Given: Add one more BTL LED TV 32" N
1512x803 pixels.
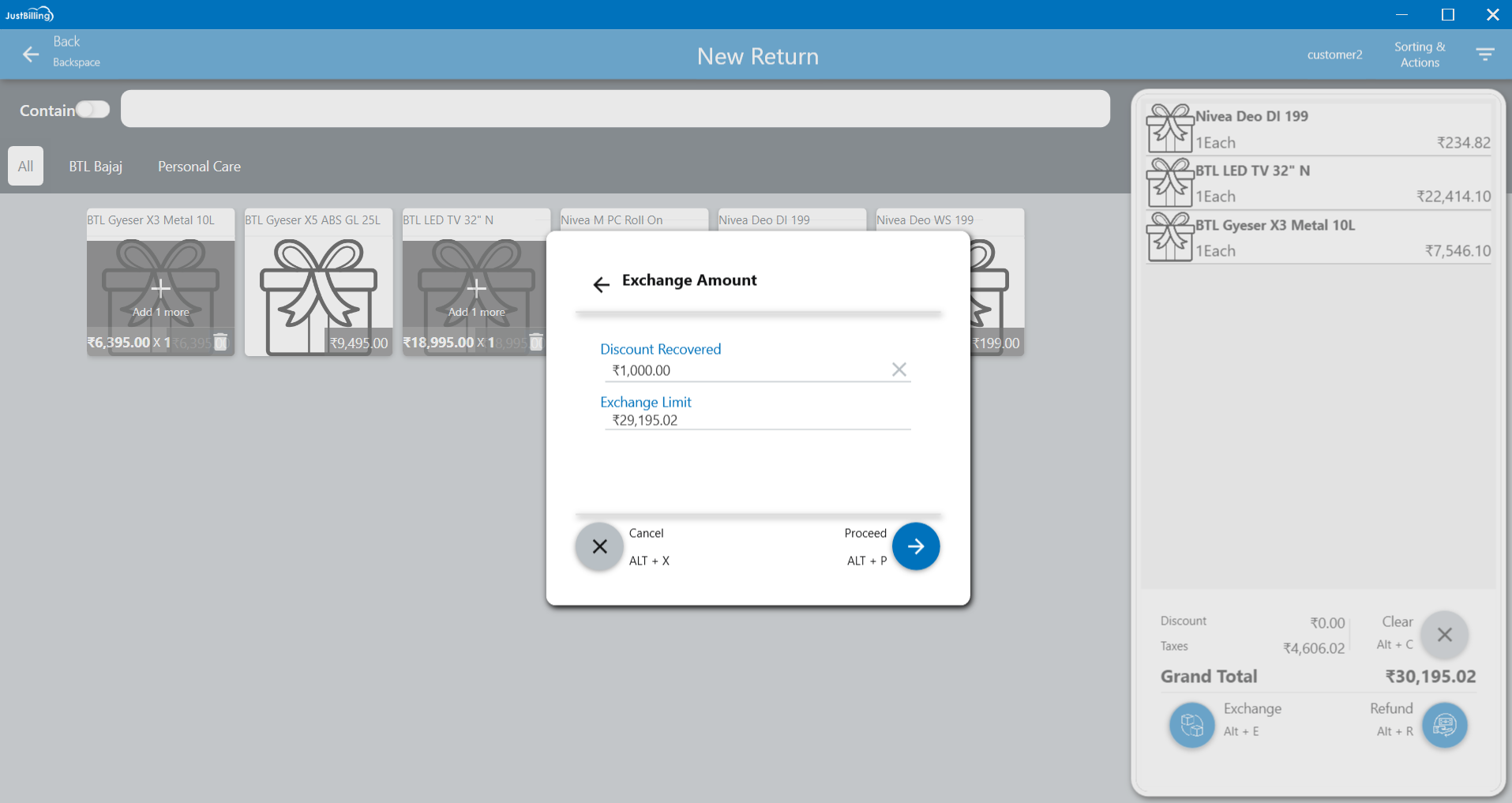Looking at the screenshot, I should click(476, 296).
